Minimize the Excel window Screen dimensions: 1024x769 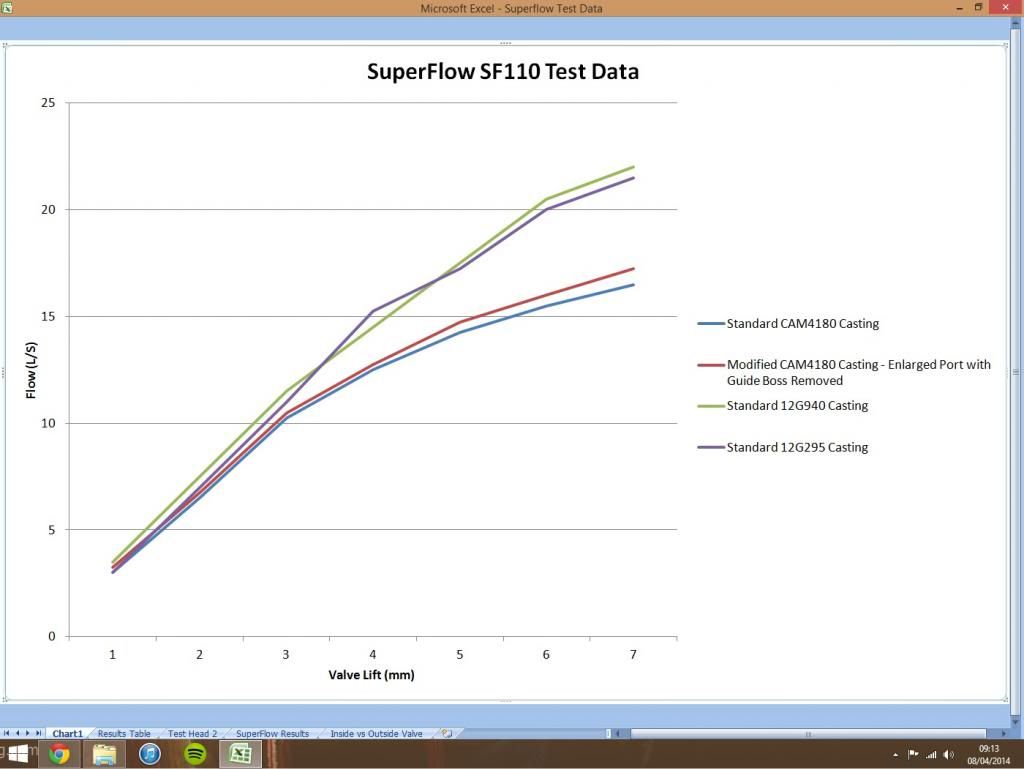click(x=959, y=8)
